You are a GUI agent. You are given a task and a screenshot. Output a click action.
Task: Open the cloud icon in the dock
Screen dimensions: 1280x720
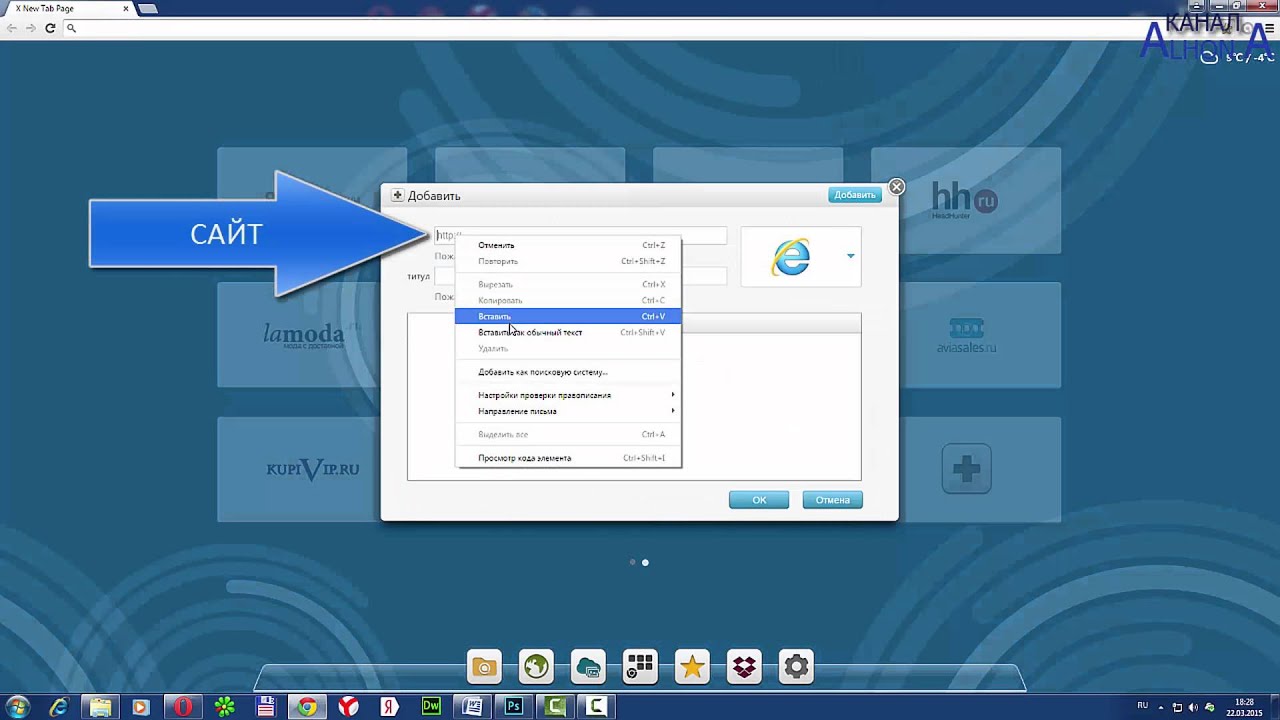[588, 667]
